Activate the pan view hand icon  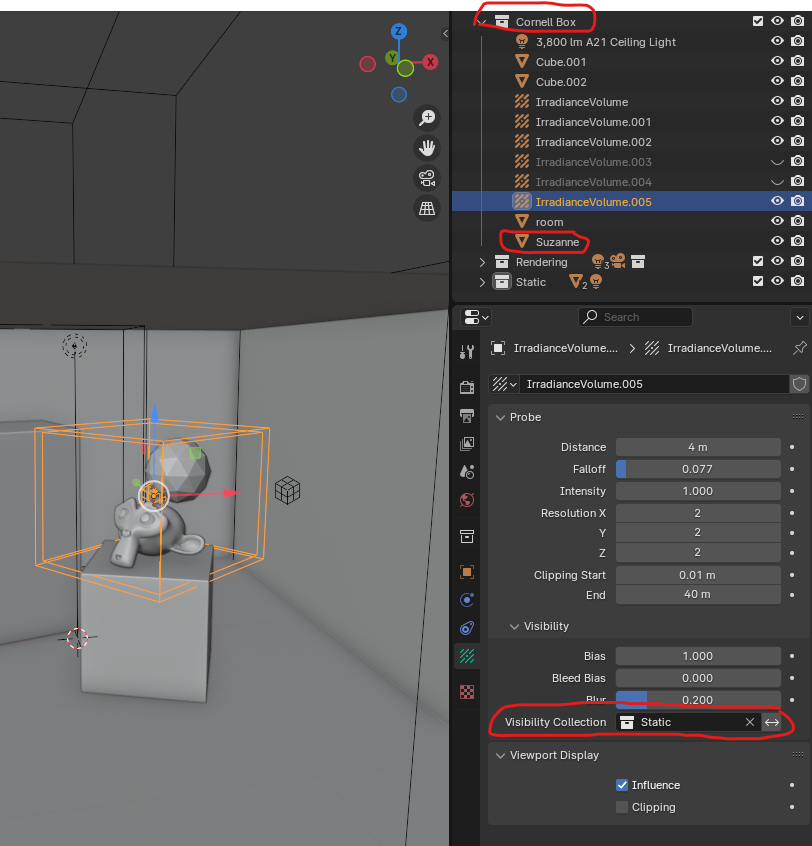pyautogui.click(x=427, y=148)
